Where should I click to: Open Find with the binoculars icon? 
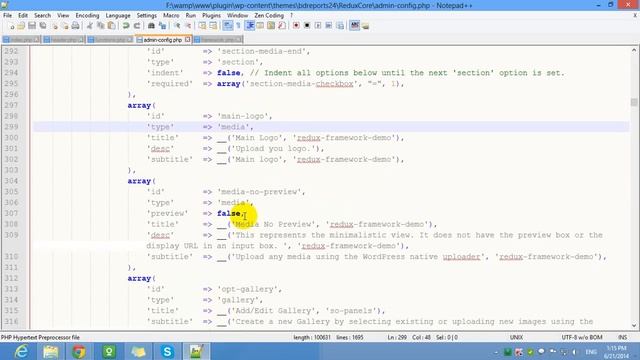click(151, 26)
